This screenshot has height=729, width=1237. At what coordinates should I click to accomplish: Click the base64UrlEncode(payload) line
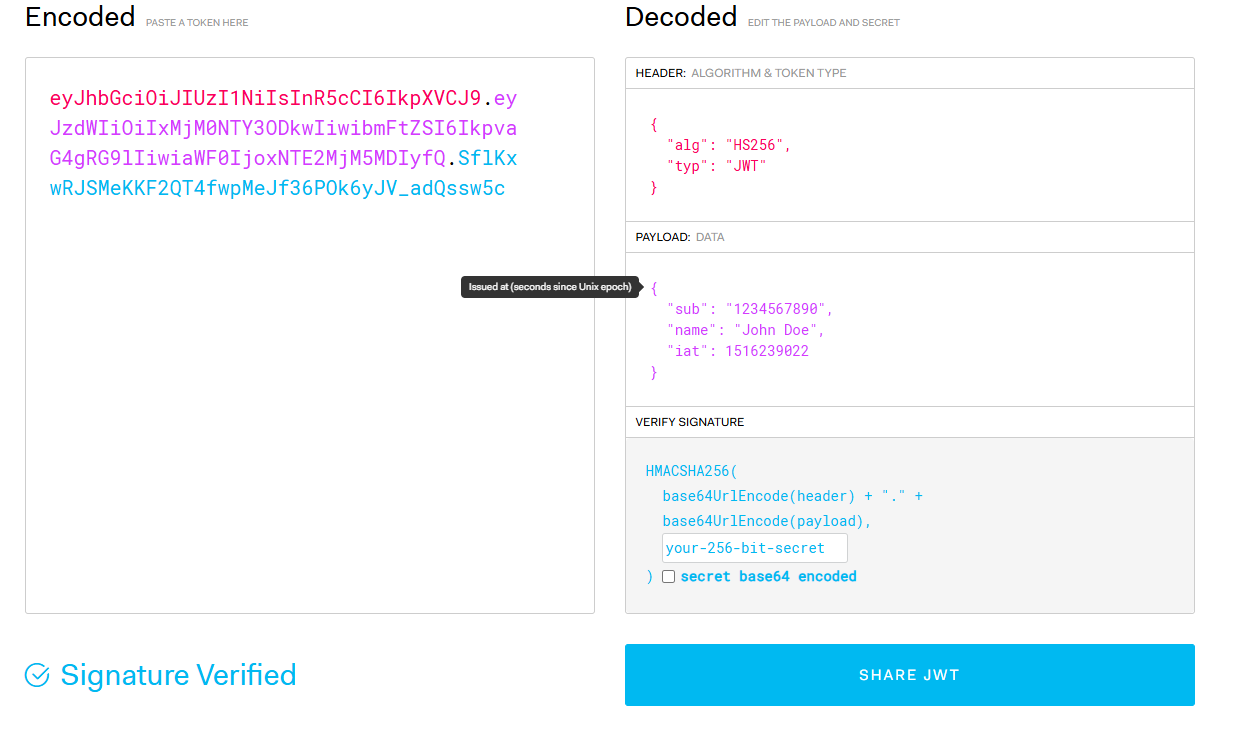767,521
